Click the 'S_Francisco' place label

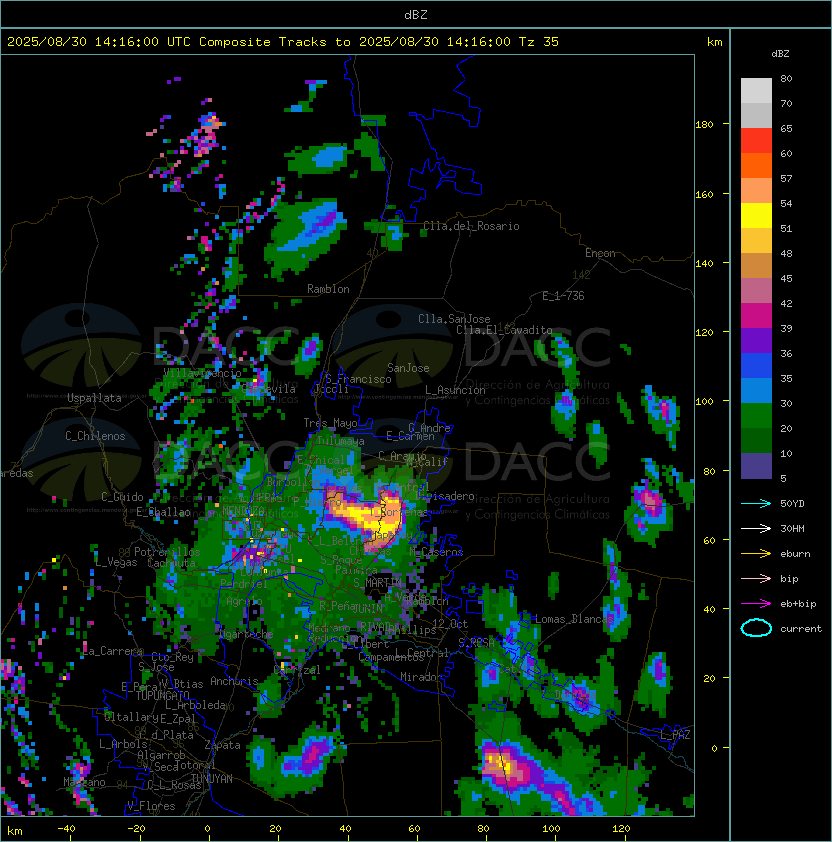tap(358, 379)
